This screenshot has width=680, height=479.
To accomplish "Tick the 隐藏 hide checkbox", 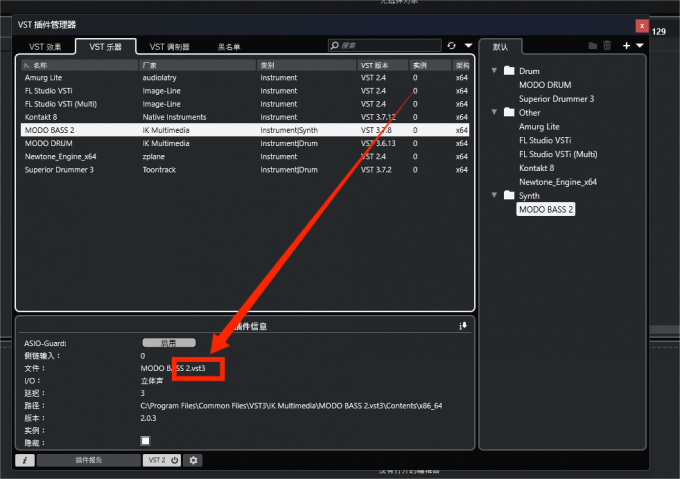I will 145,441.
